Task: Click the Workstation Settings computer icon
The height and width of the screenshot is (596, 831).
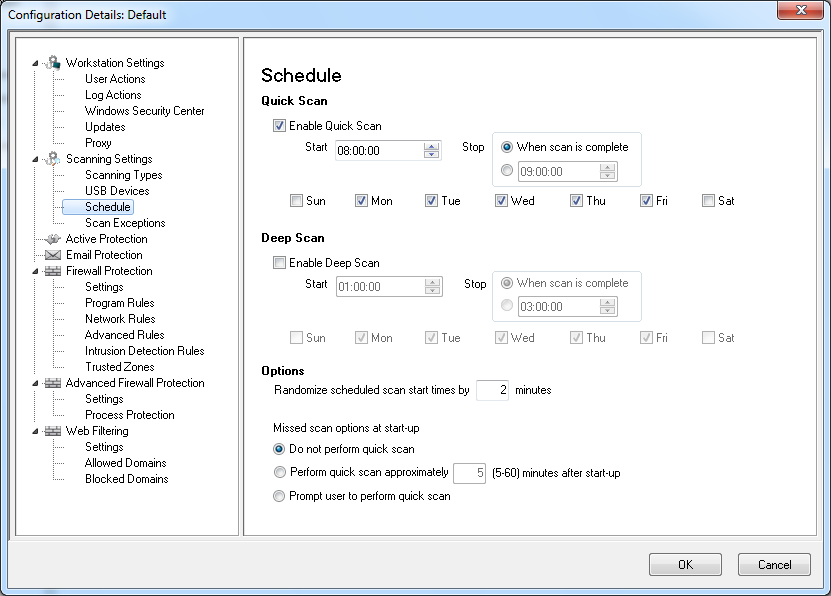Action: tap(53, 63)
